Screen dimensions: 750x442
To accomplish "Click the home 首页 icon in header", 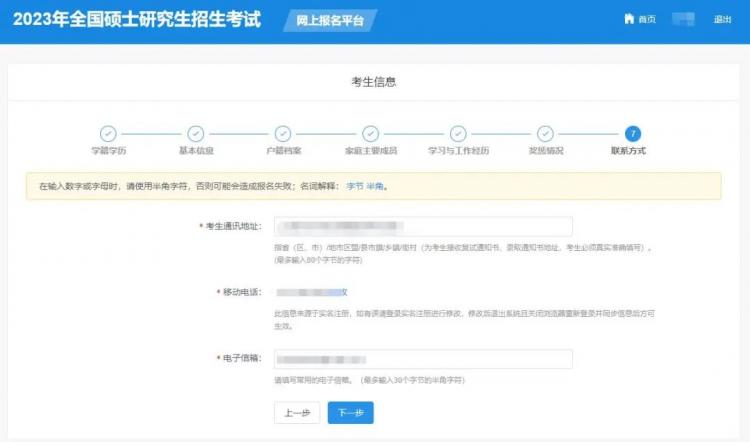I will pos(629,19).
